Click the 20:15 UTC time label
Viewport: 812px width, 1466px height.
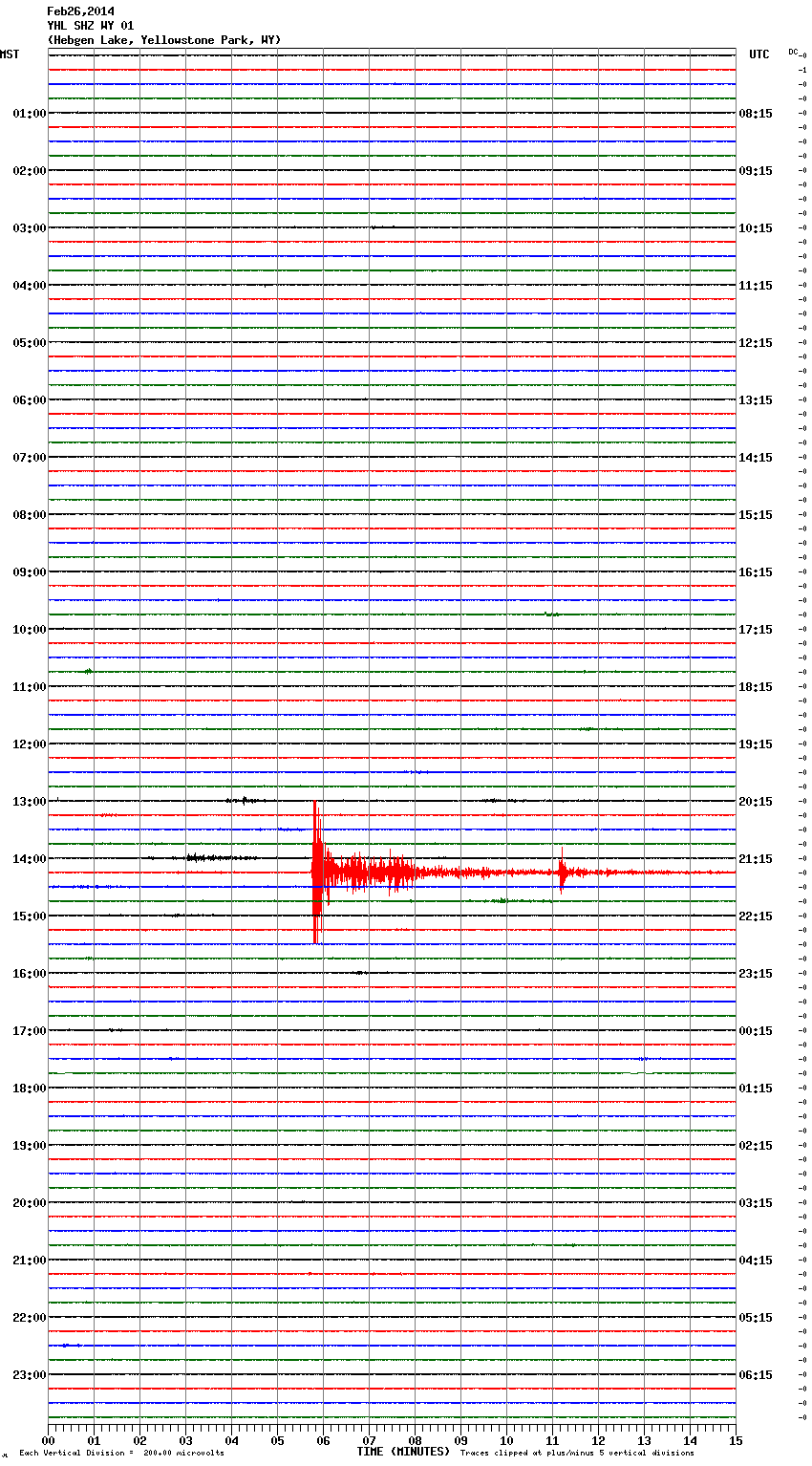(756, 802)
